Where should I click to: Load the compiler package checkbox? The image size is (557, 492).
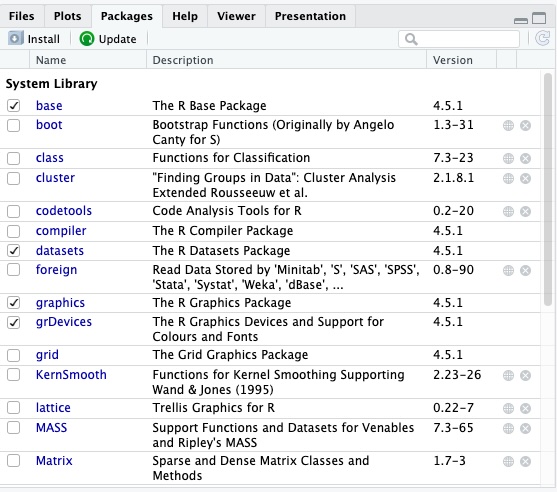[13, 231]
